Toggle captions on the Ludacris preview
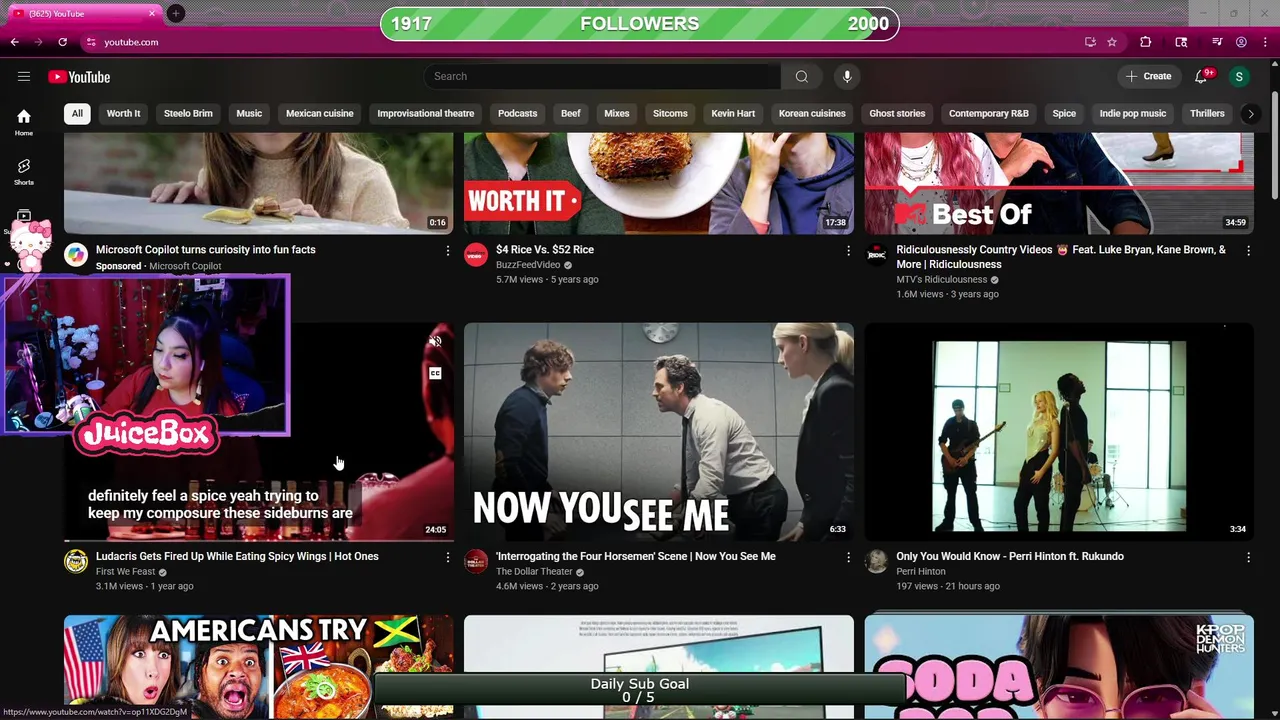The width and height of the screenshot is (1280, 720). 435,373
